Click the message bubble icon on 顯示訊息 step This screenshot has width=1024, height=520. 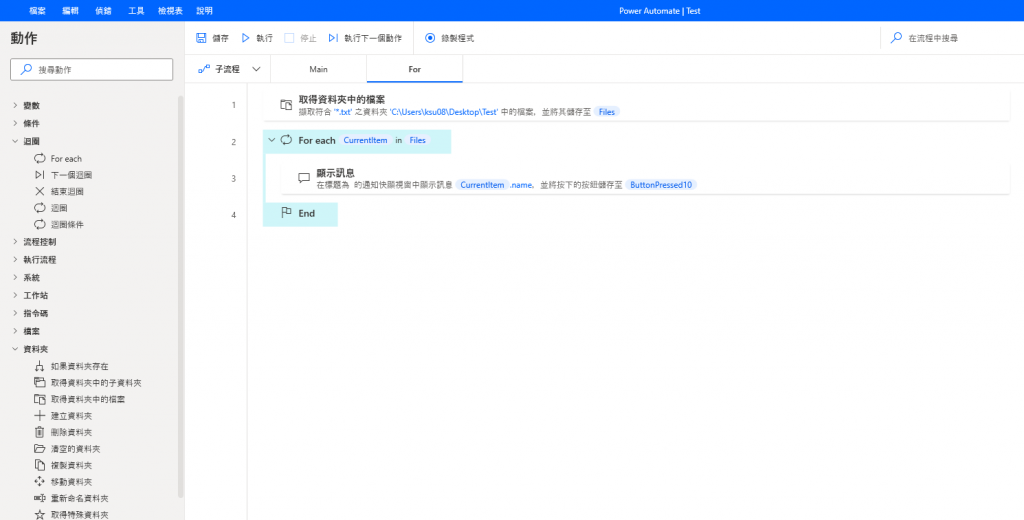(x=304, y=178)
